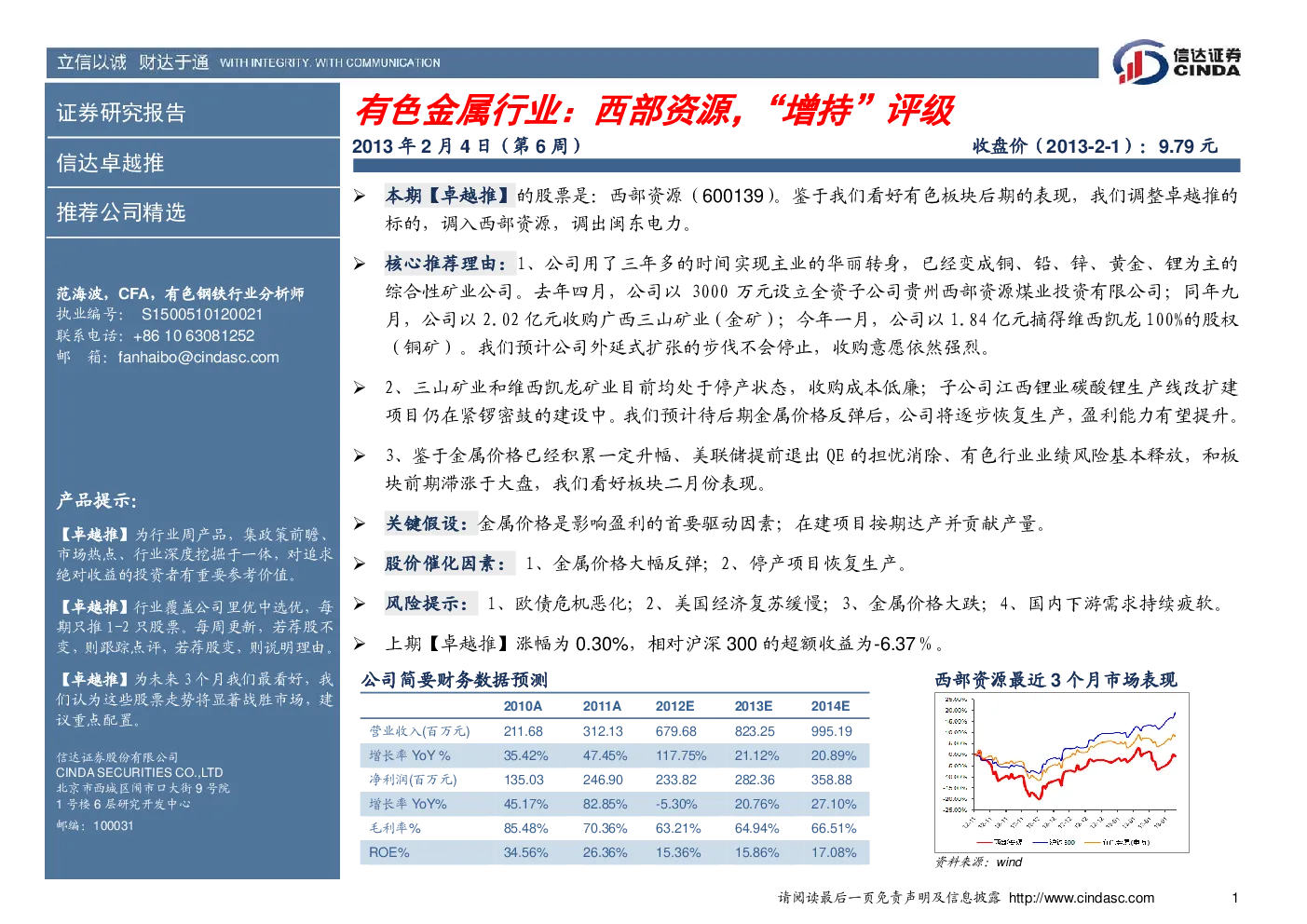This screenshot has width=1307, height=924.
Task: Click the bullet arrow beside '上期【卓越推】'
Action: pos(360,644)
